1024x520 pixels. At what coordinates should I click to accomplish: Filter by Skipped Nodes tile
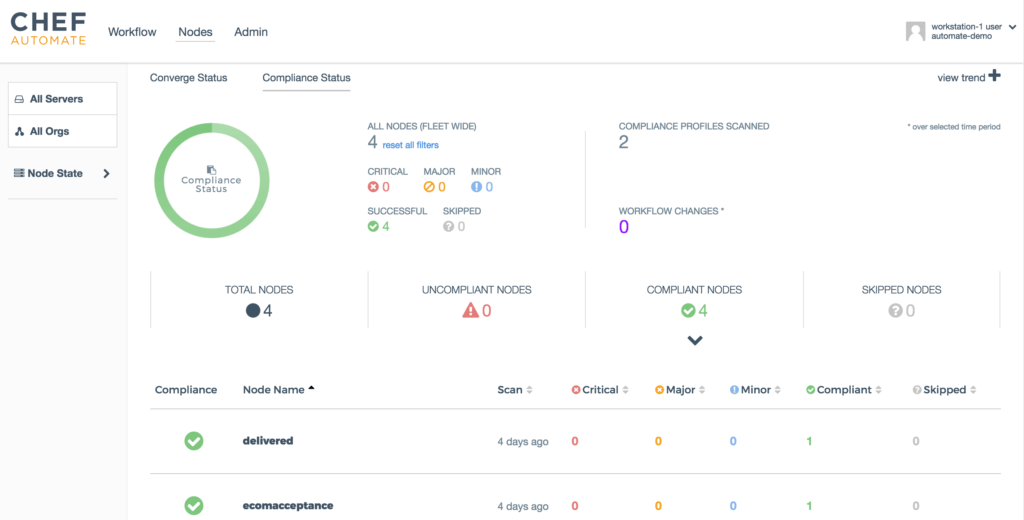(901, 300)
